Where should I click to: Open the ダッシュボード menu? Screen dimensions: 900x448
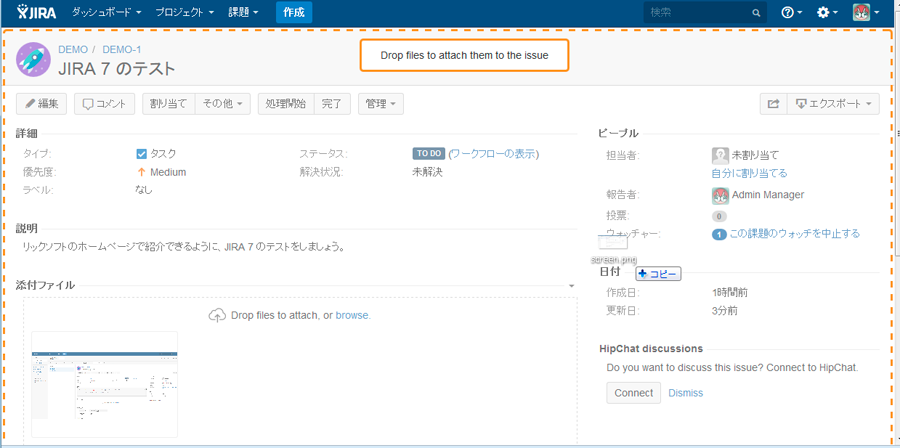pyautogui.click(x=107, y=12)
